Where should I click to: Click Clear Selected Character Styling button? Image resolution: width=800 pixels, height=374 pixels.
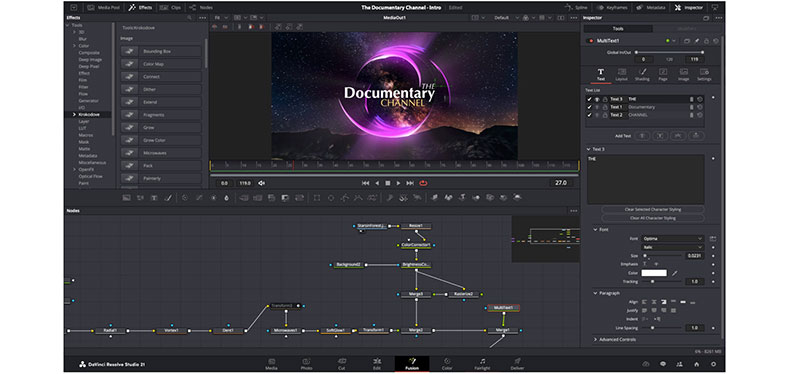(x=653, y=210)
